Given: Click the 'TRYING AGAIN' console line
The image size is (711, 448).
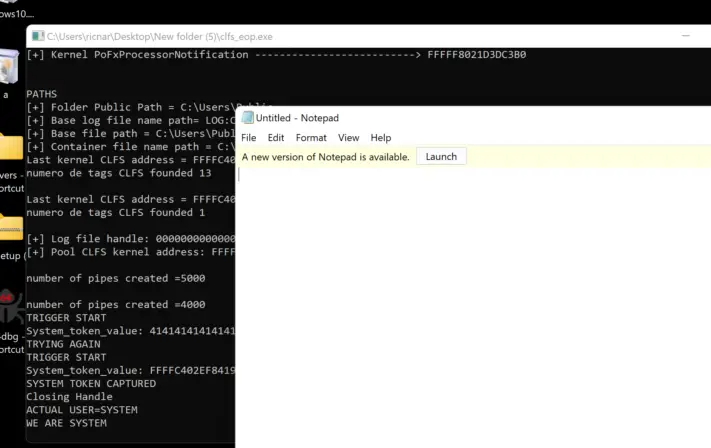Looking at the screenshot, I should (63, 344).
